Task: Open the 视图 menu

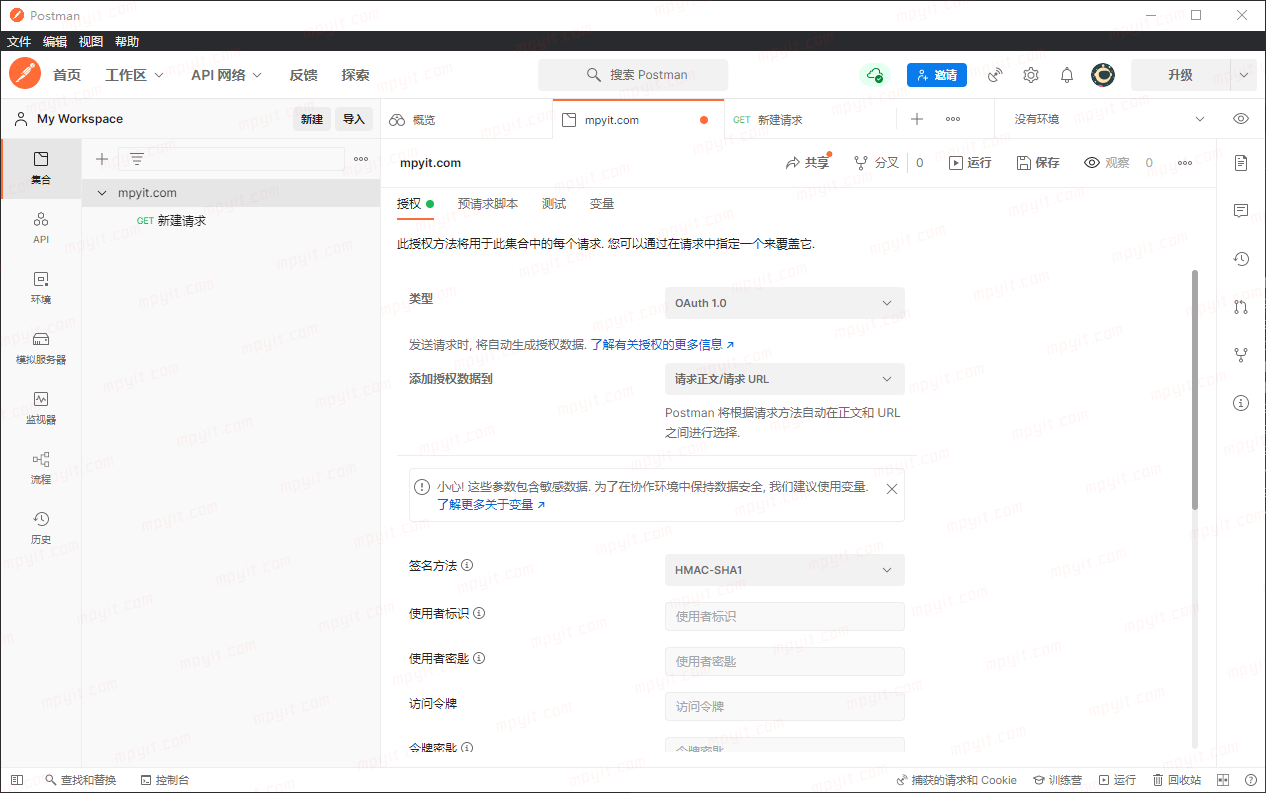Action: [91, 41]
